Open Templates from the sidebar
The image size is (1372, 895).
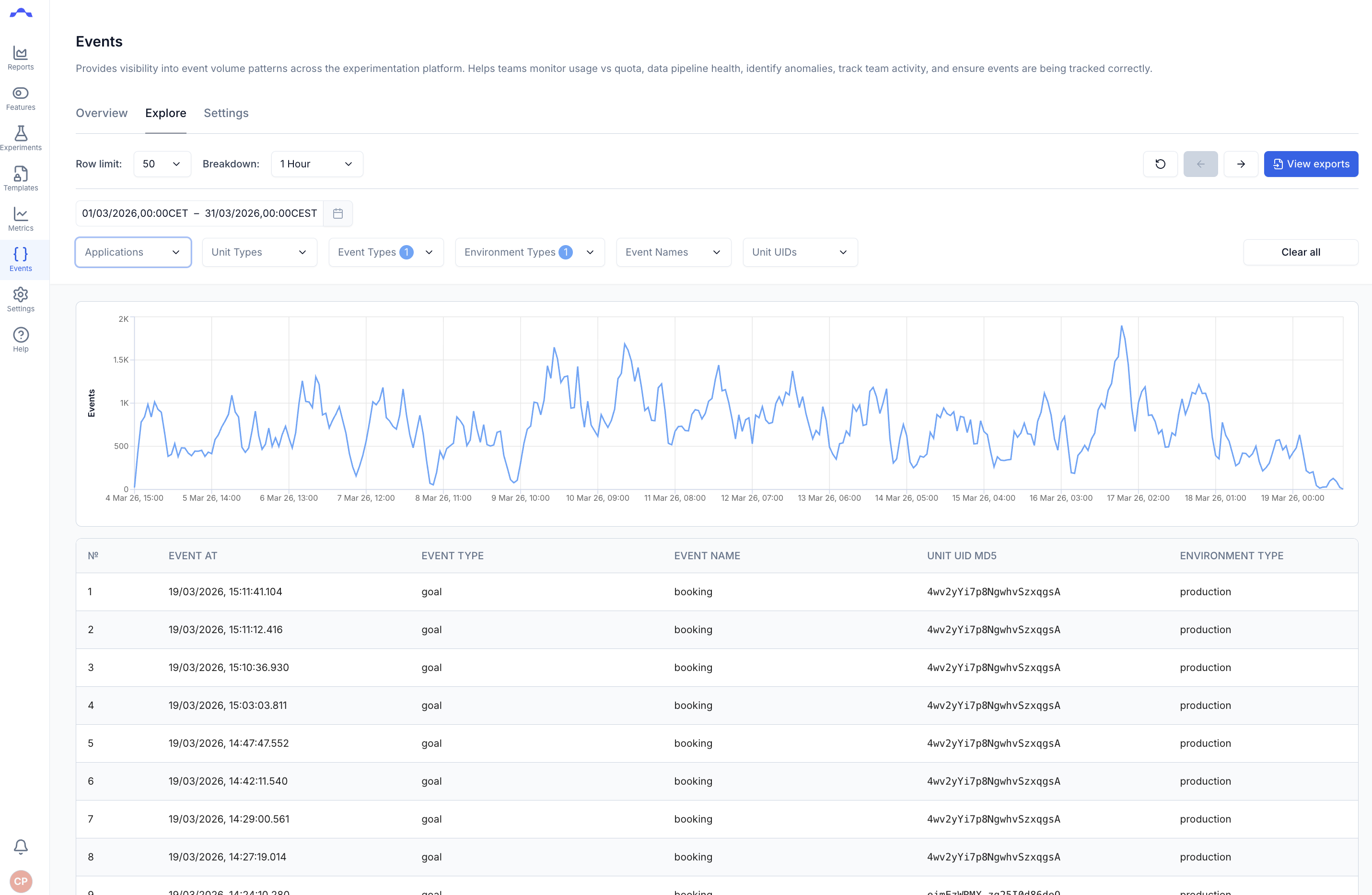point(21,179)
